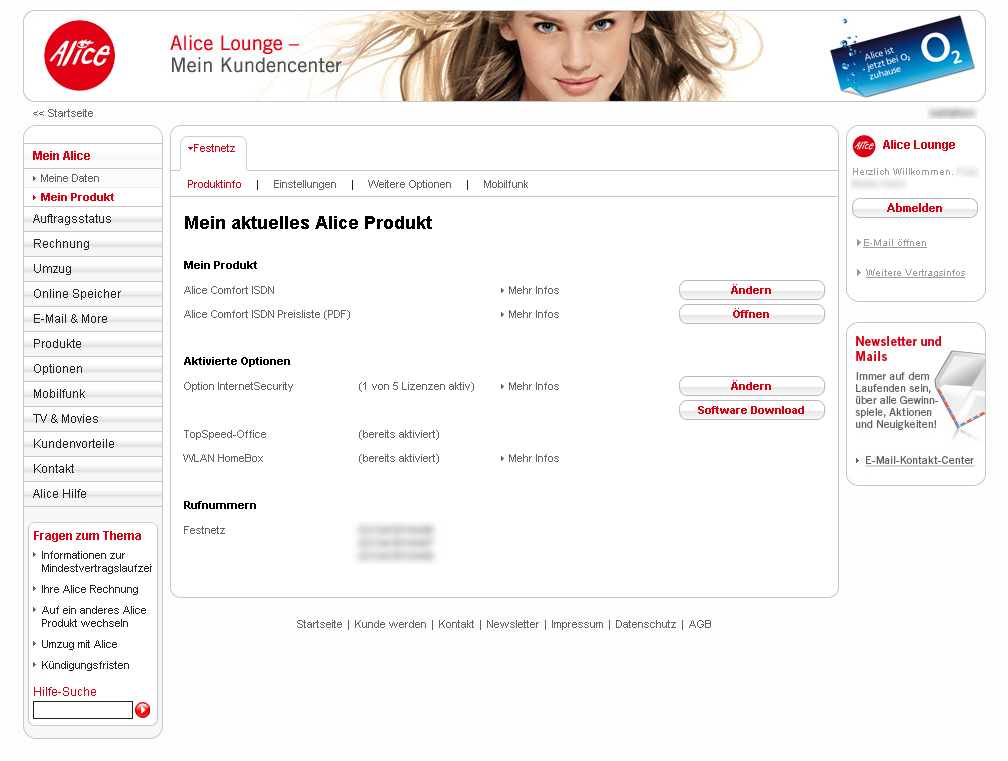Click the Alice logo in the header

pyautogui.click(x=79, y=56)
